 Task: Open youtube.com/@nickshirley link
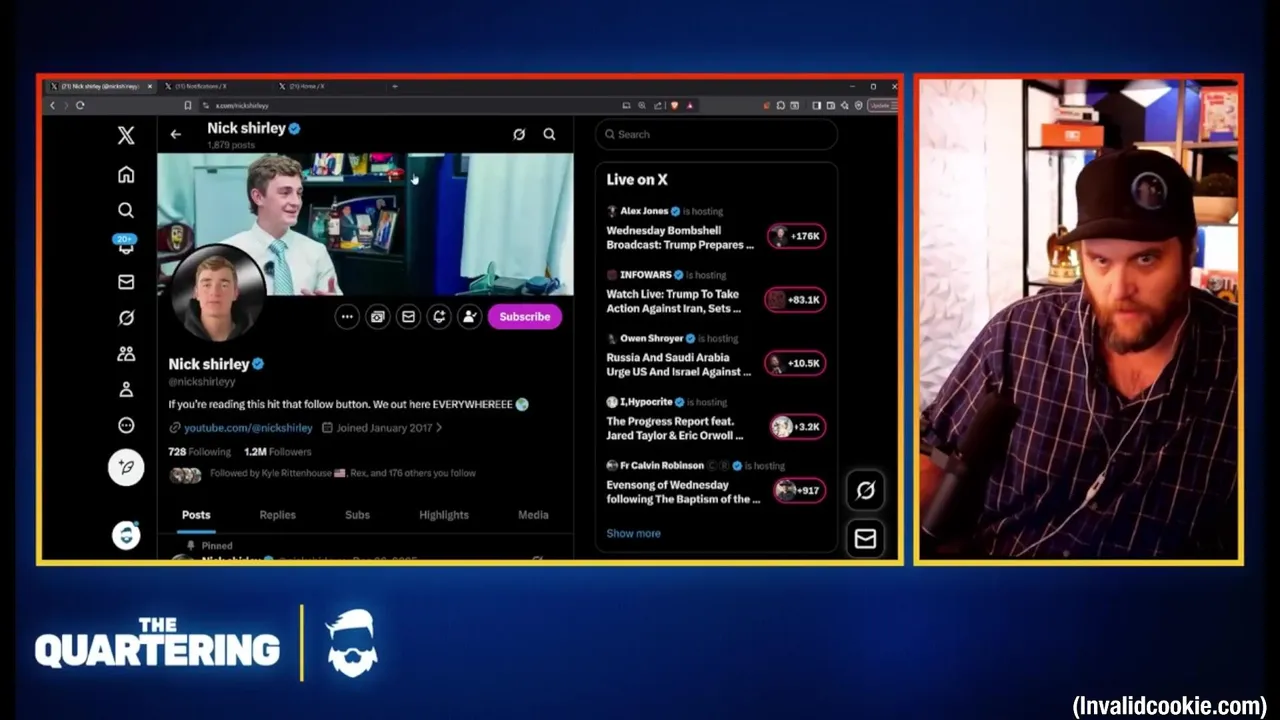tap(248, 428)
